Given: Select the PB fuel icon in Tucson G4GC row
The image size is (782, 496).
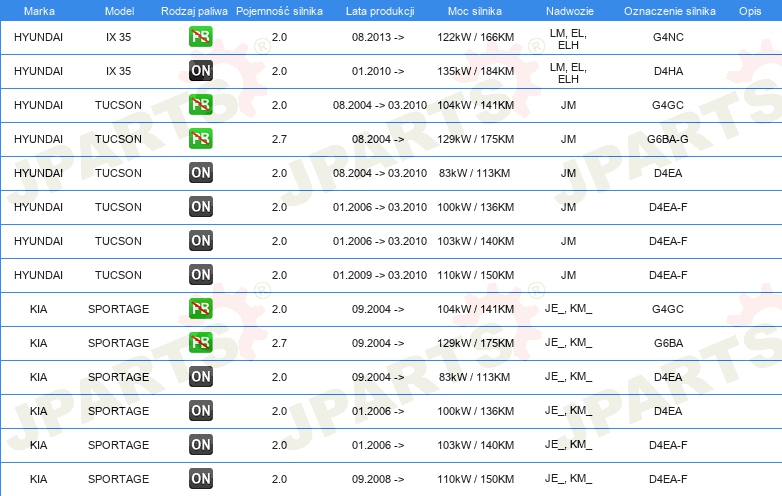Looking at the screenshot, I should [x=200, y=105].
